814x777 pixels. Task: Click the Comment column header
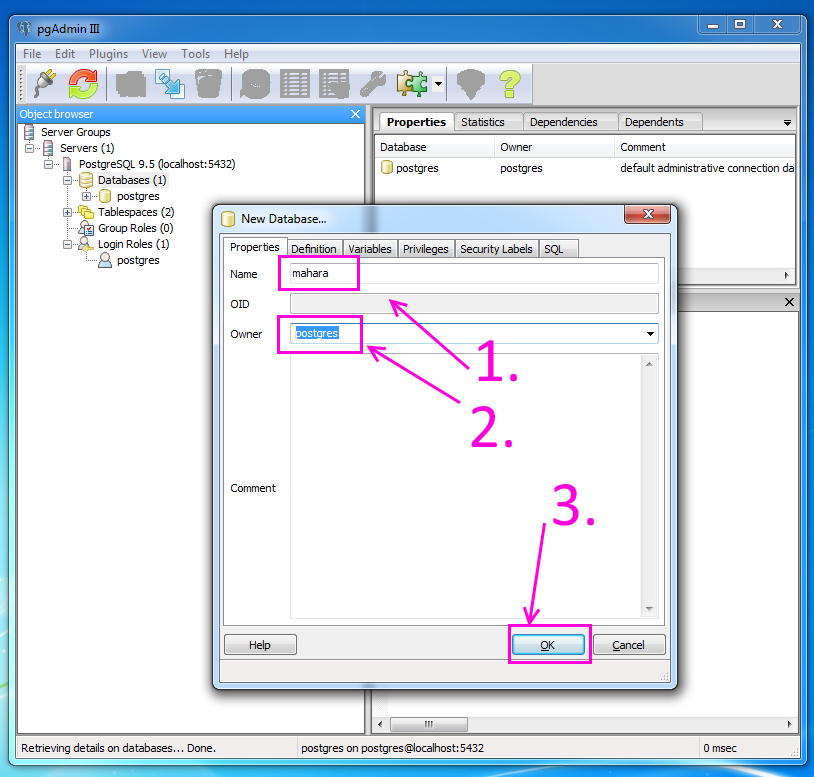[704, 147]
